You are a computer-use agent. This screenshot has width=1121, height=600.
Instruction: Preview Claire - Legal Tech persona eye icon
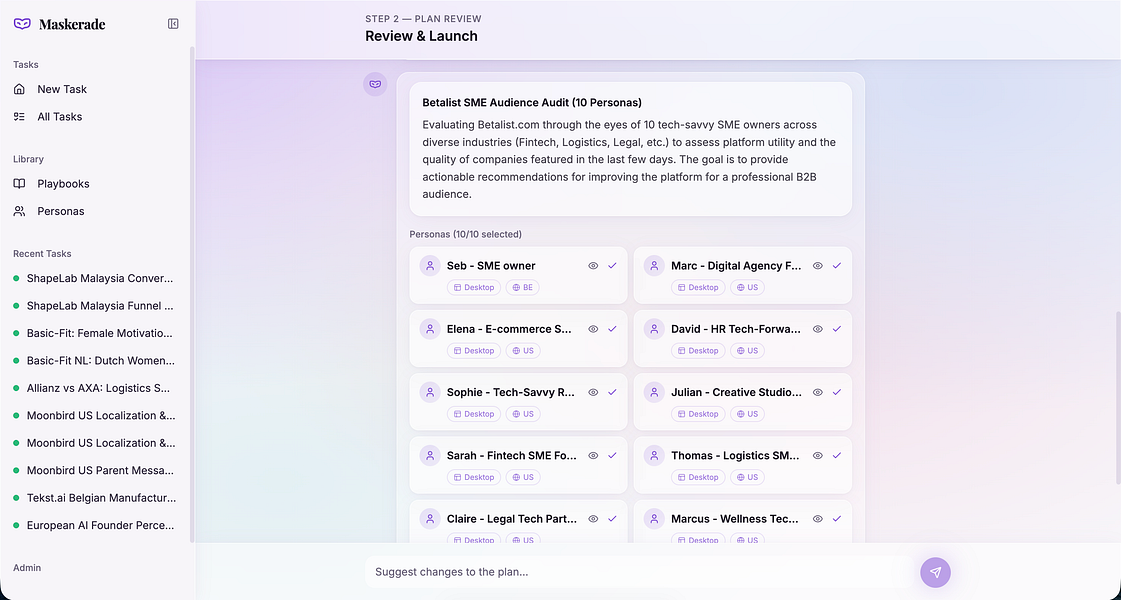[593, 518]
